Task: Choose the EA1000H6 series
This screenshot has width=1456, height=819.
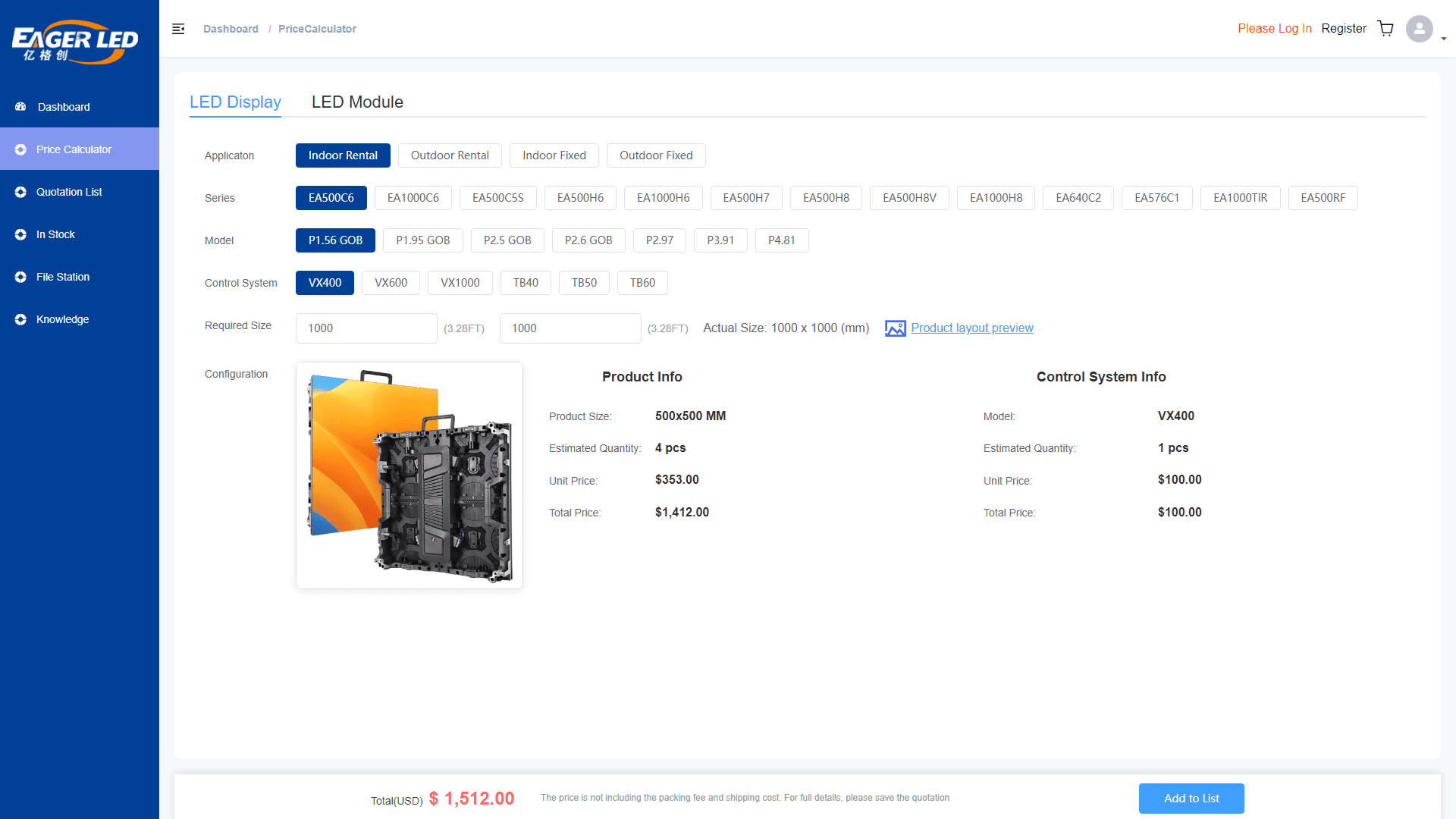Action: (664, 198)
